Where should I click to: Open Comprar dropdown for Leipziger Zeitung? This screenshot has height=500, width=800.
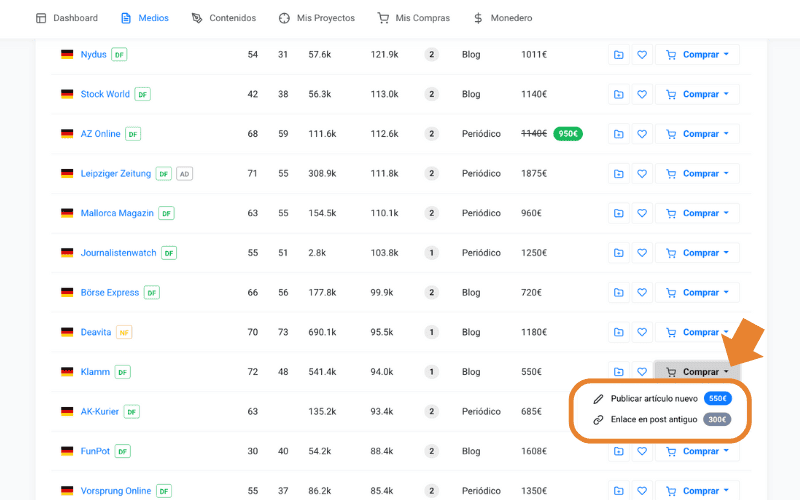[x=697, y=174]
